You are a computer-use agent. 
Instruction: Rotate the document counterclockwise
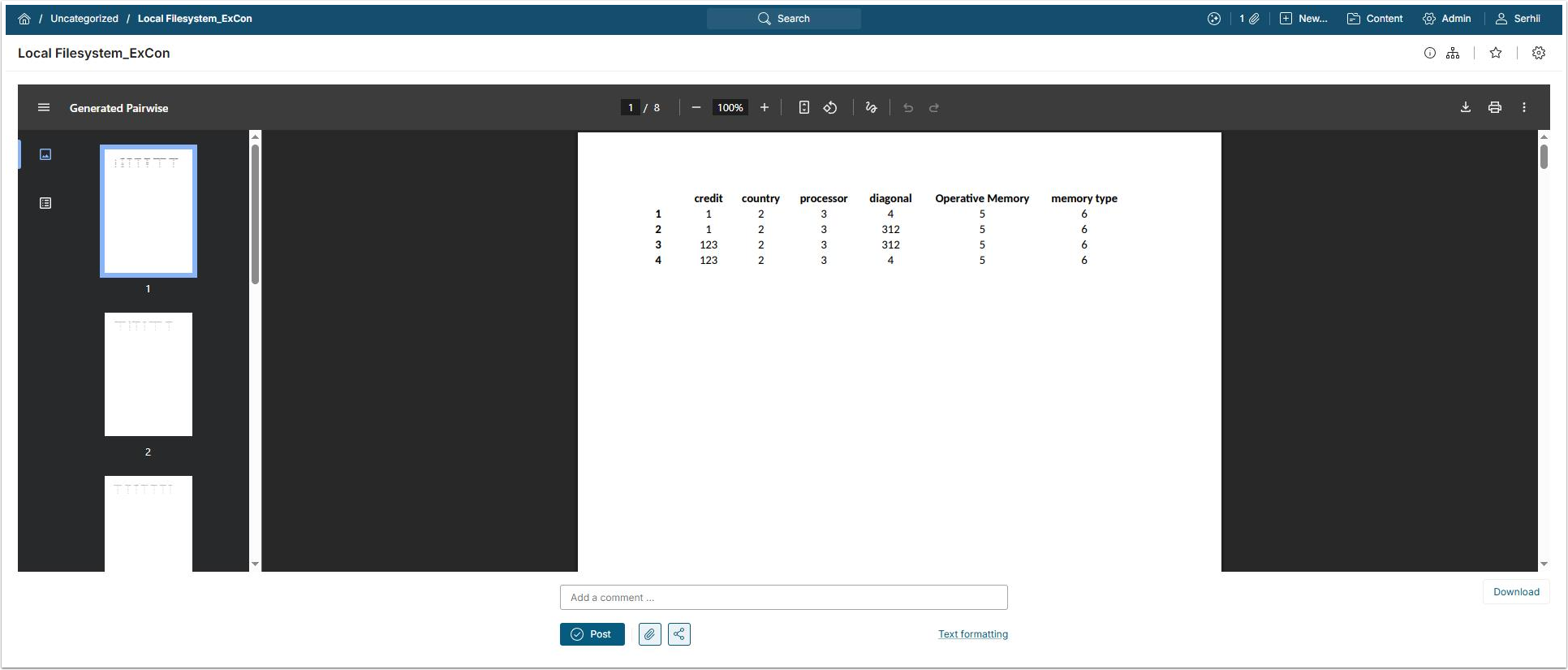(x=830, y=108)
